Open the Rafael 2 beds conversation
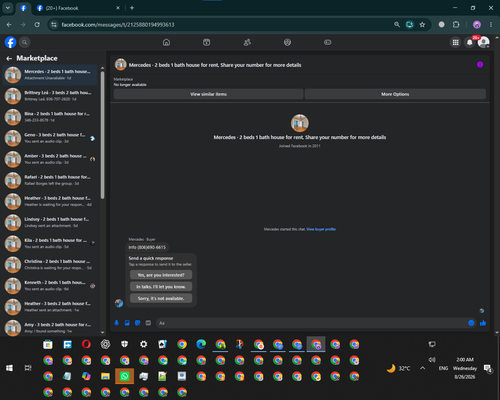Viewport: 500px width, 400px height. tap(50, 180)
